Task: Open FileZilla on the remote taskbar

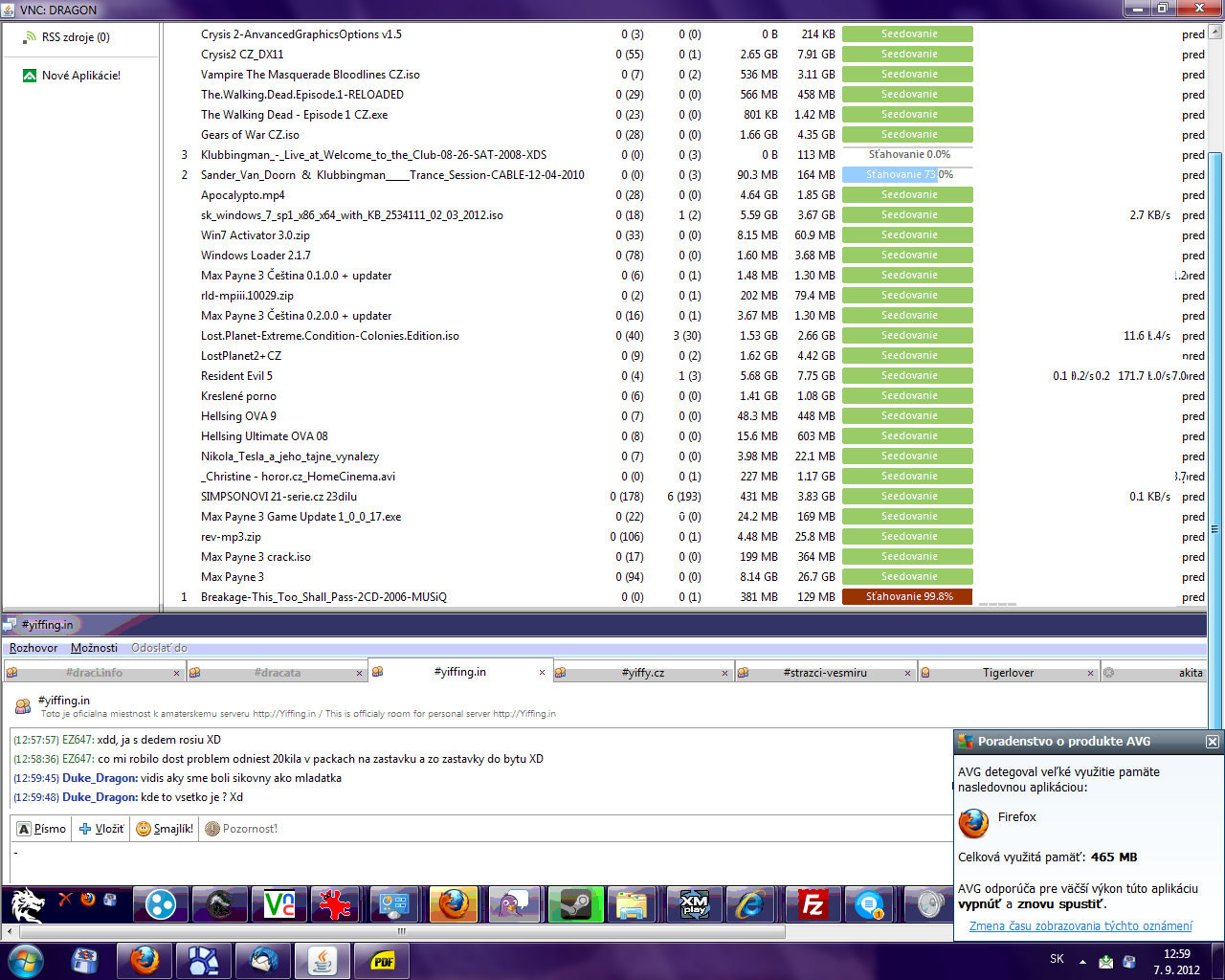Action: point(812,903)
